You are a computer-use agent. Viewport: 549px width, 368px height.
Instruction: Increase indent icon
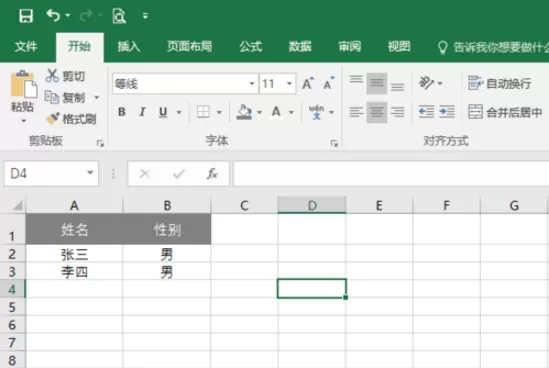click(447, 112)
